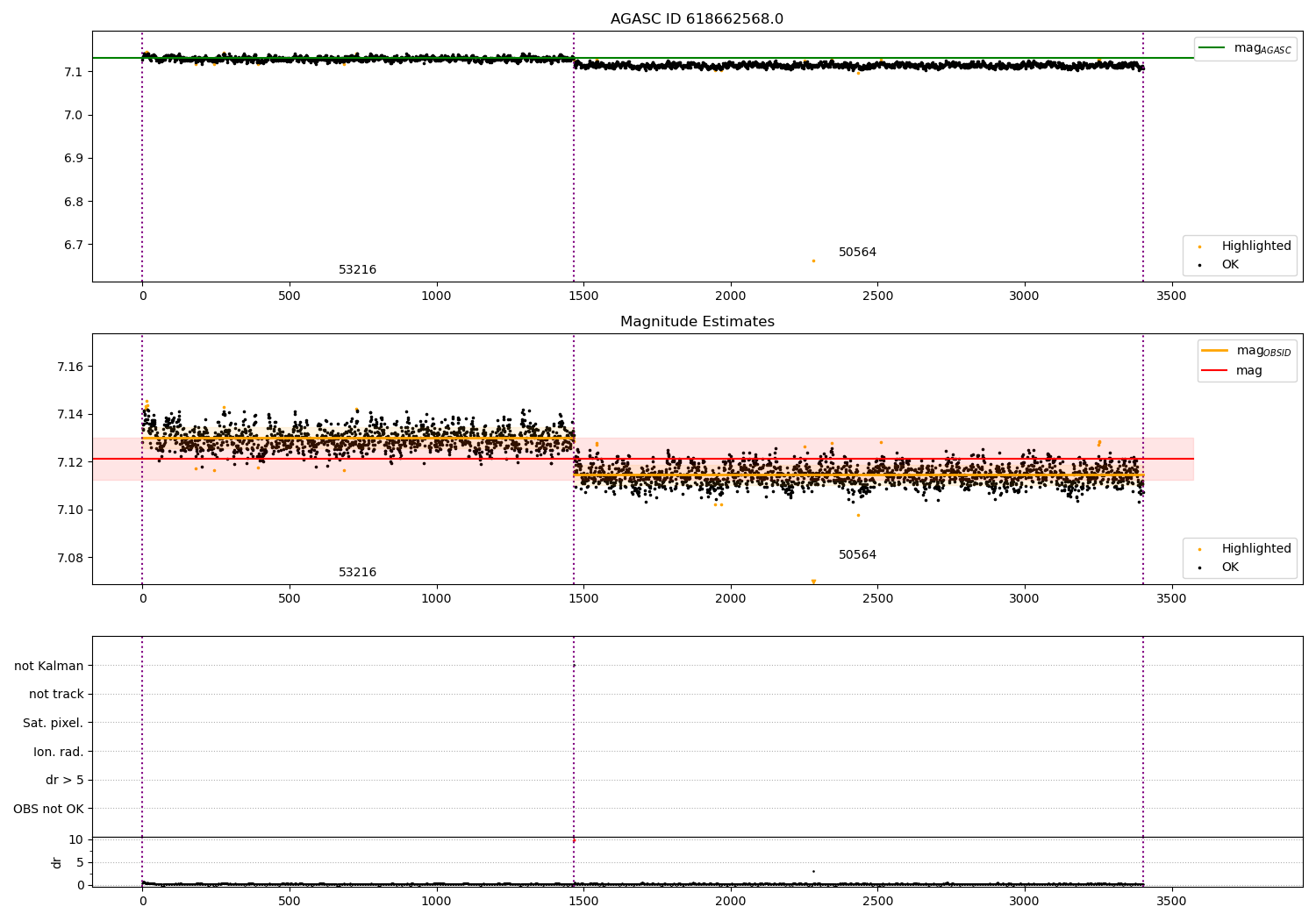Click the isolated dr point near x=2280 in the bottom plot
Screen dimensions: 1316x921
pos(813,871)
